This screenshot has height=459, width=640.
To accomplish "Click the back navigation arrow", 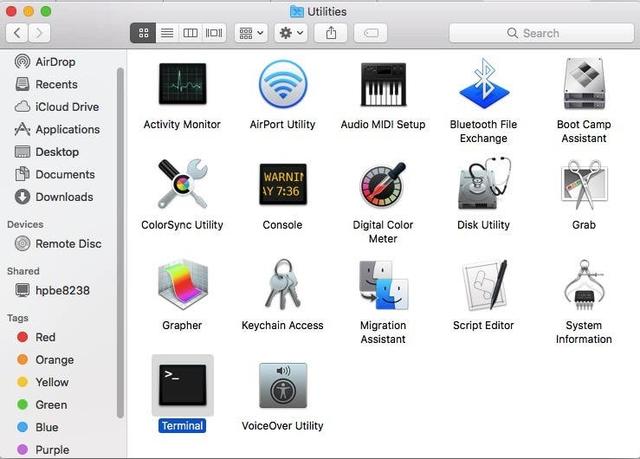I will coord(18,33).
